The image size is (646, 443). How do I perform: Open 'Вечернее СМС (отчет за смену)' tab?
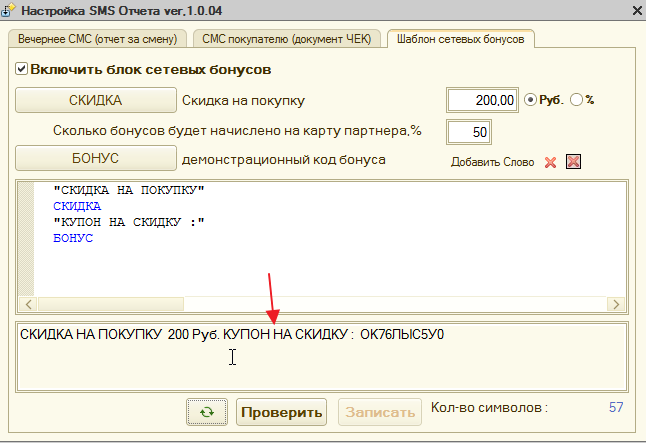coord(98,39)
